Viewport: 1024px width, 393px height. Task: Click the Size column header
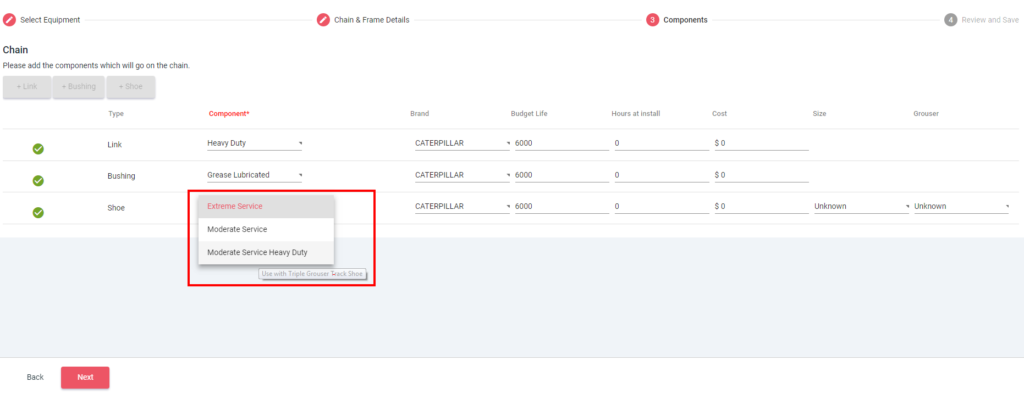pos(820,114)
